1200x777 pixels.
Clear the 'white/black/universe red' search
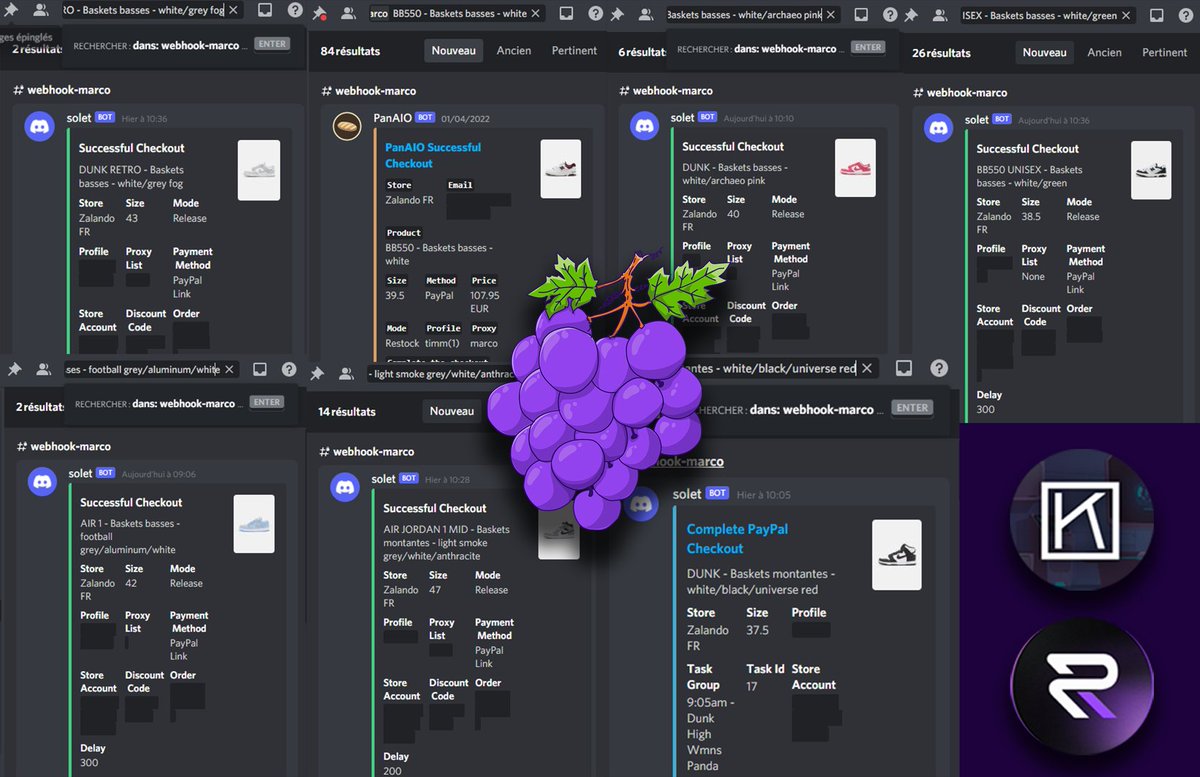[866, 368]
